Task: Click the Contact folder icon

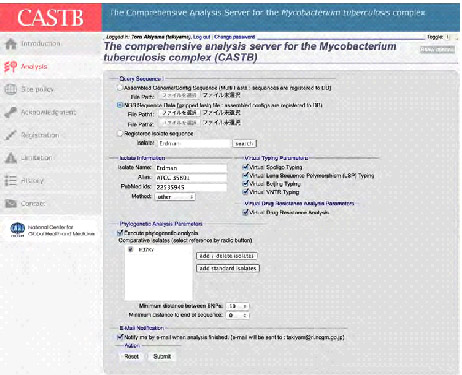Action: 11,203
